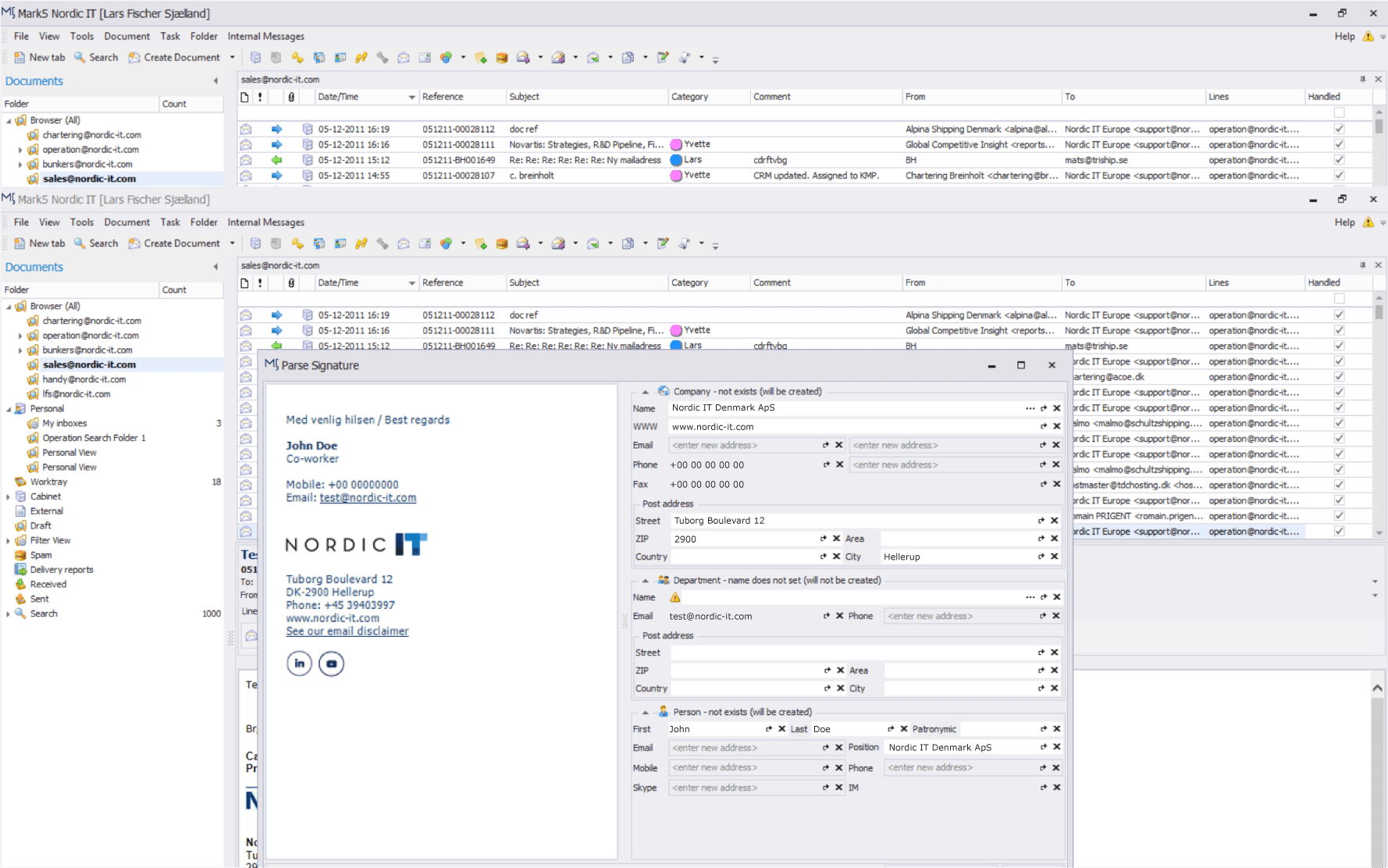Click the edit document pencil icon in front toolbar
This screenshot has width=1388, height=868.
[663, 244]
